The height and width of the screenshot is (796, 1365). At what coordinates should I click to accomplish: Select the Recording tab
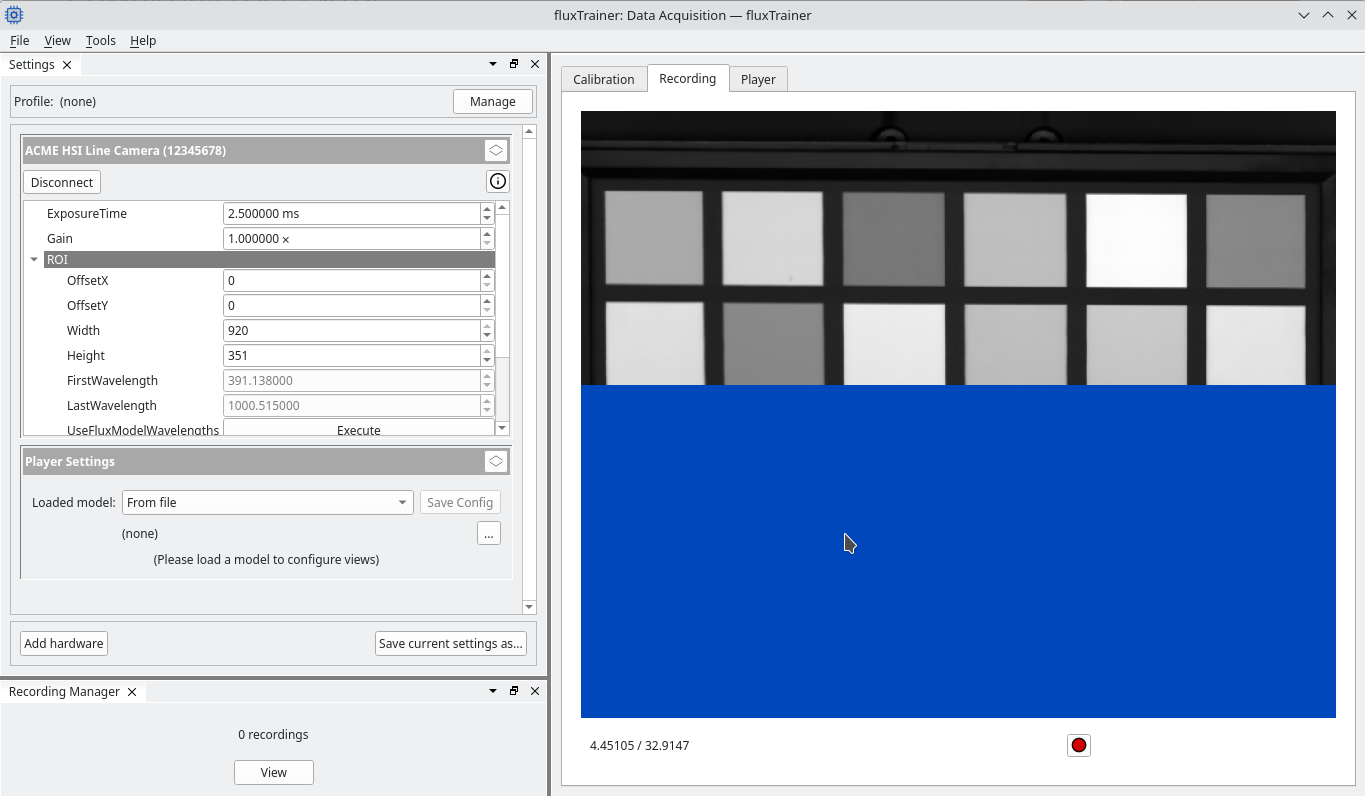(688, 78)
